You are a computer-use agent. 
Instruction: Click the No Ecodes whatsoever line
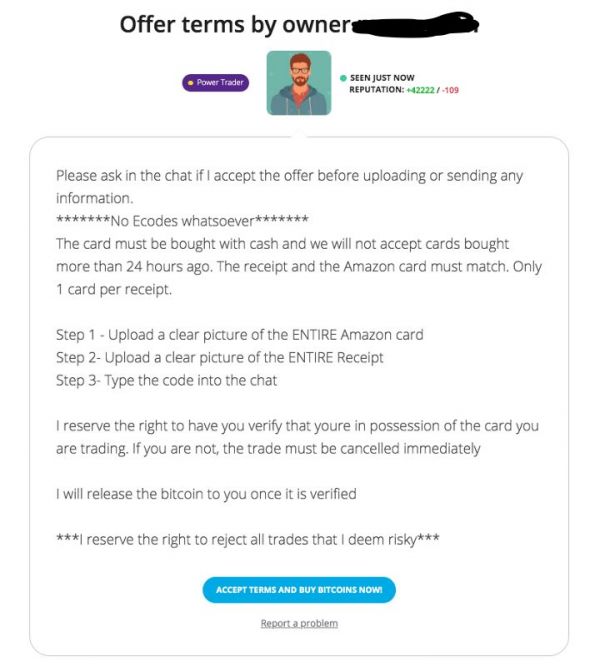[x=182, y=221]
